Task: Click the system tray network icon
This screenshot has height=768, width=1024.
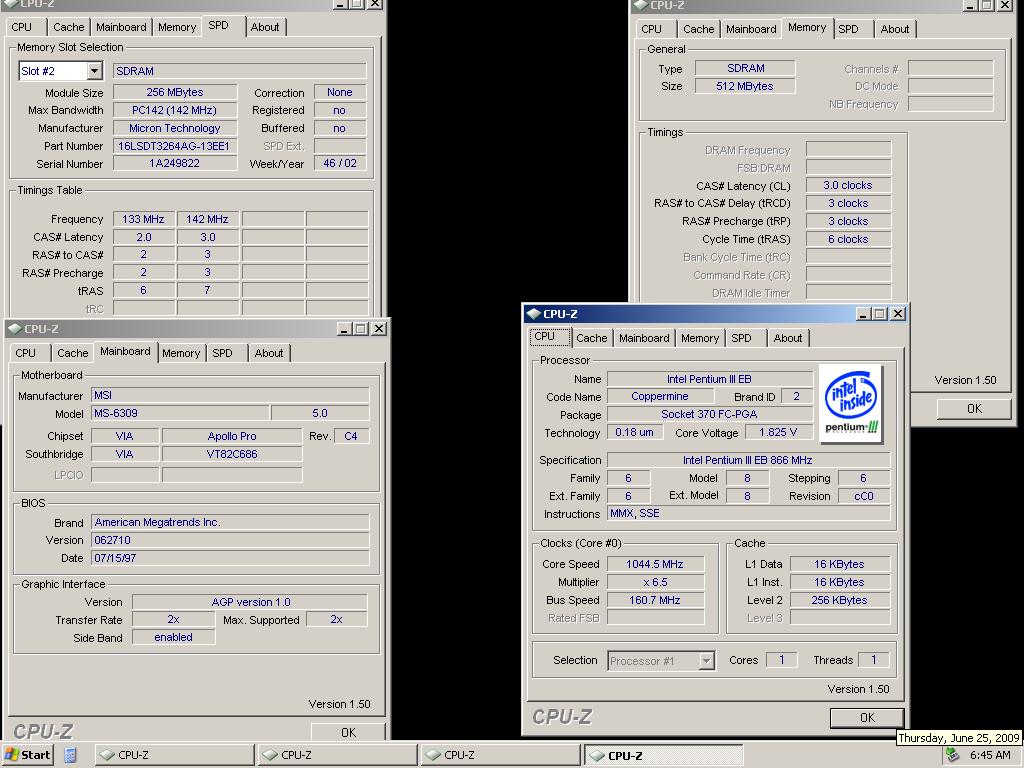Action: 952,755
